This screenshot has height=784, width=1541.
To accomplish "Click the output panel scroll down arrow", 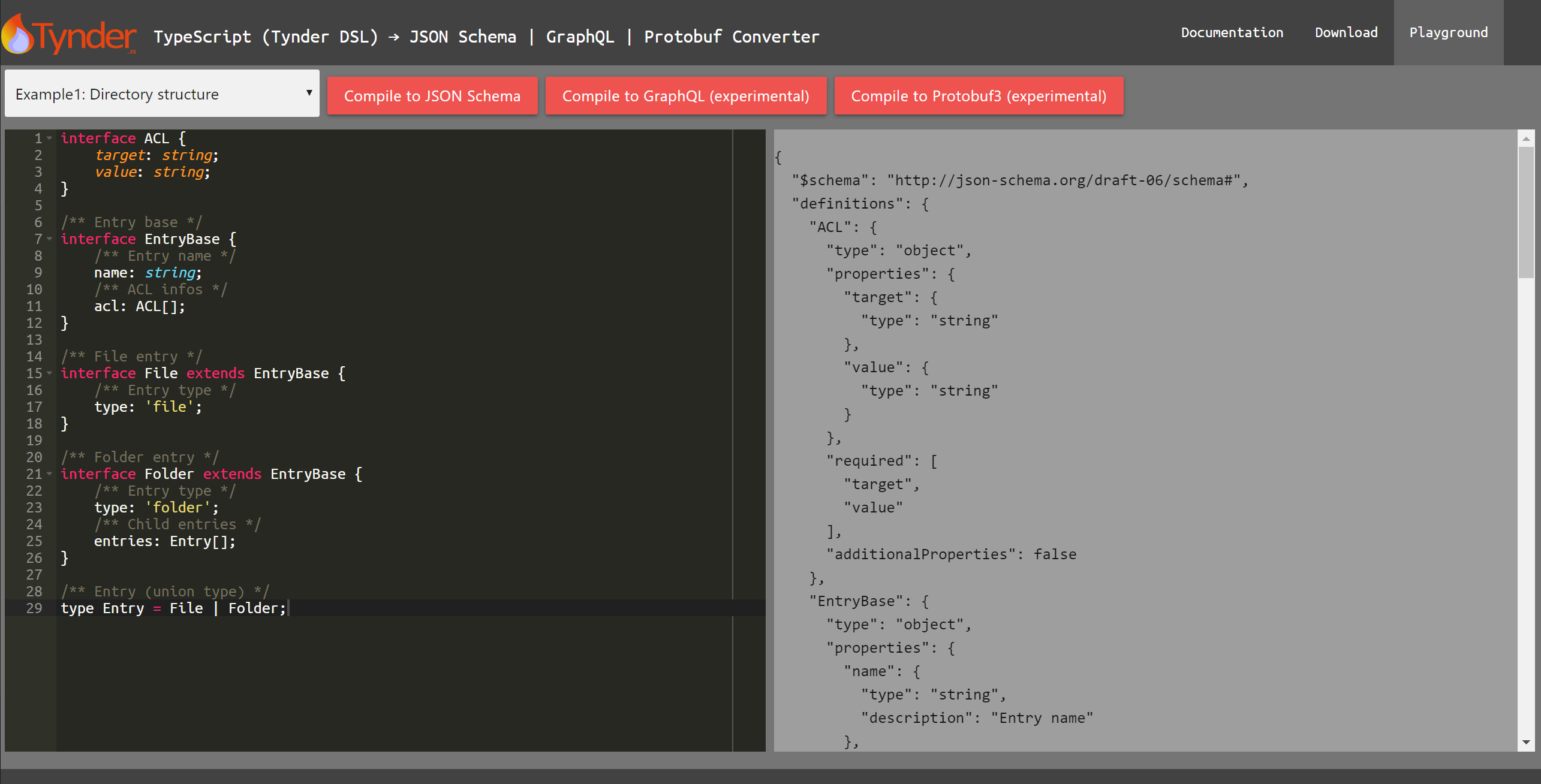I will (x=1526, y=743).
